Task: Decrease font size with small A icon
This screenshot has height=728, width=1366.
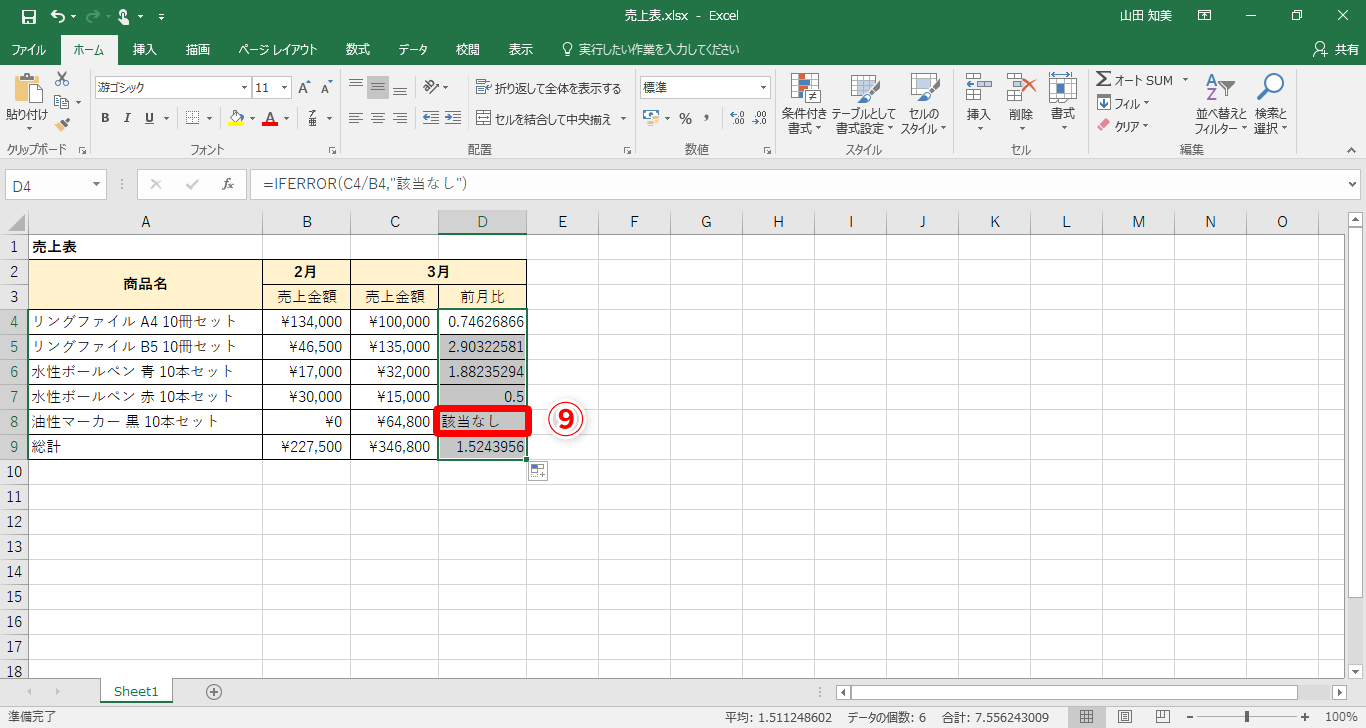Action: pyautogui.click(x=326, y=88)
